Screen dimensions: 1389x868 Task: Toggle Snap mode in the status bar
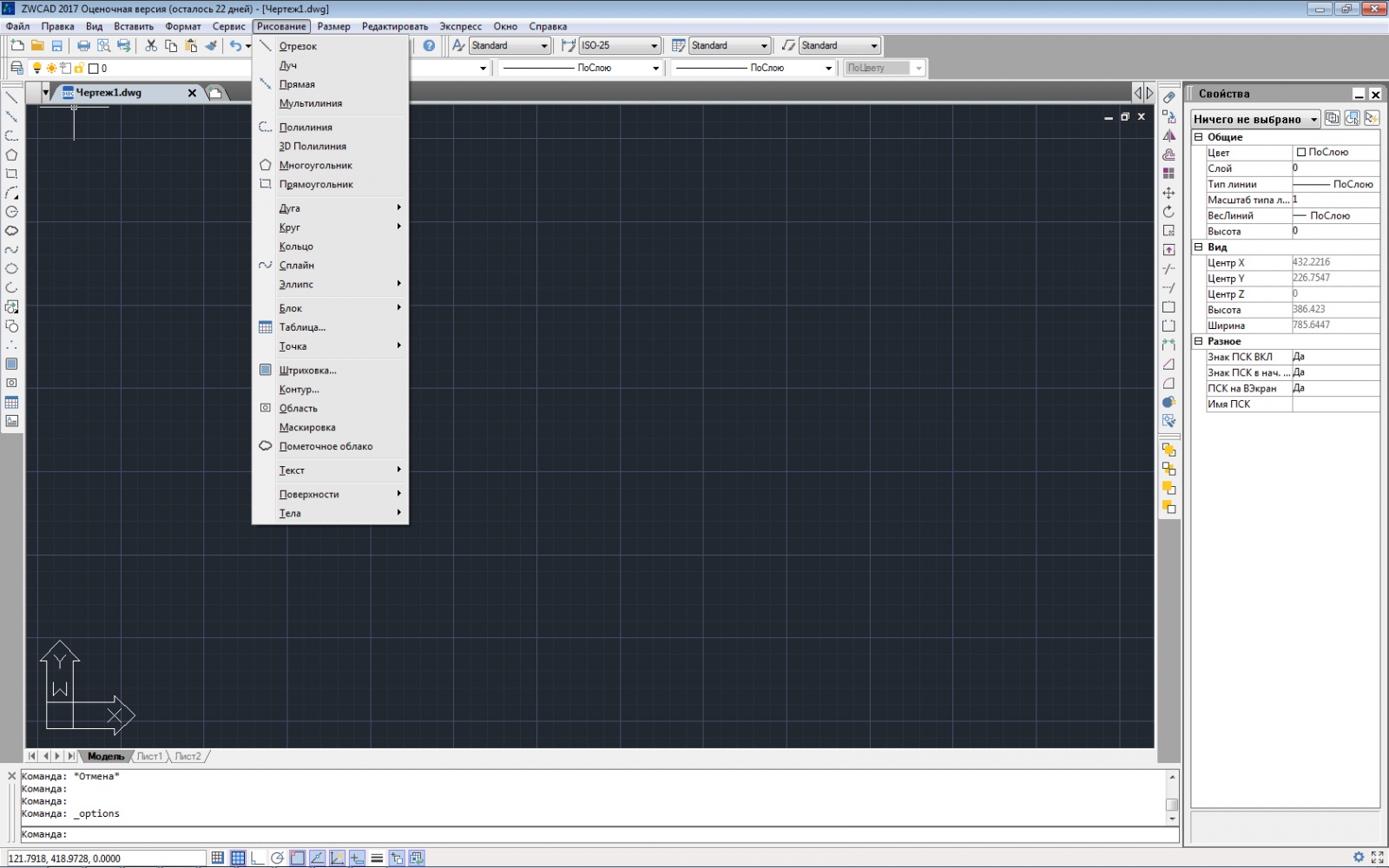218,858
